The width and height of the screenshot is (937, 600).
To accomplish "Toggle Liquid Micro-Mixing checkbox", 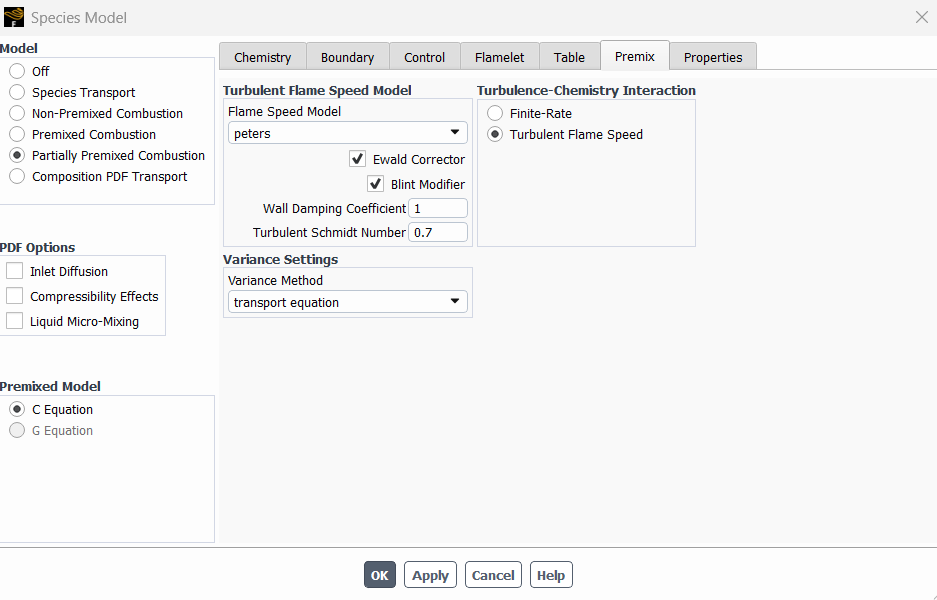I will click(x=15, y=321).
